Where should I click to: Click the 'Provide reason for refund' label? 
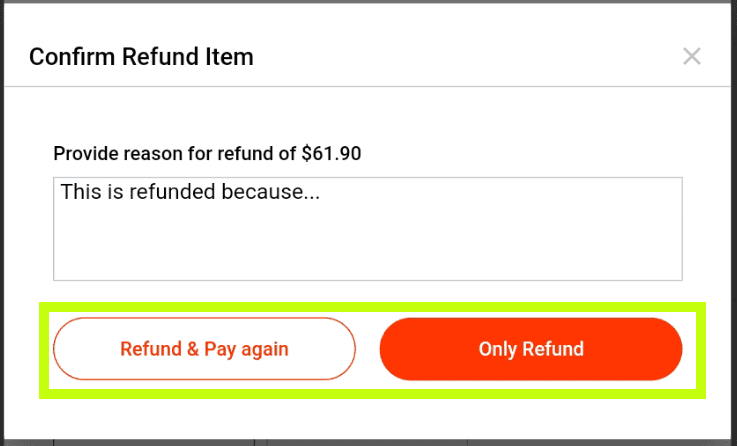[x=176, y=154]
